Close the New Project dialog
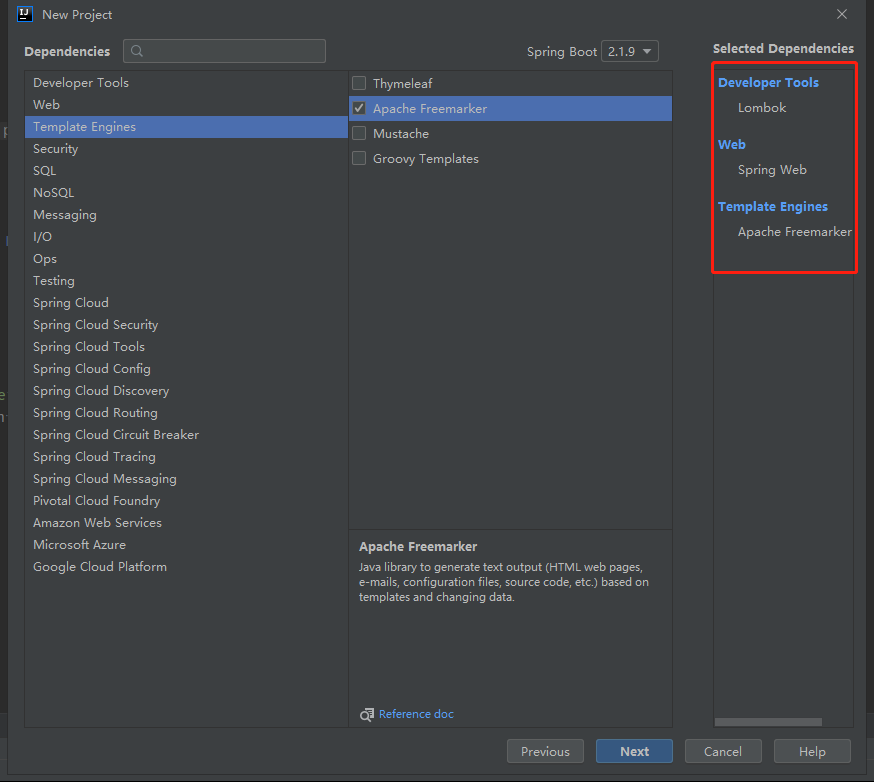 [x=842, y=14]
